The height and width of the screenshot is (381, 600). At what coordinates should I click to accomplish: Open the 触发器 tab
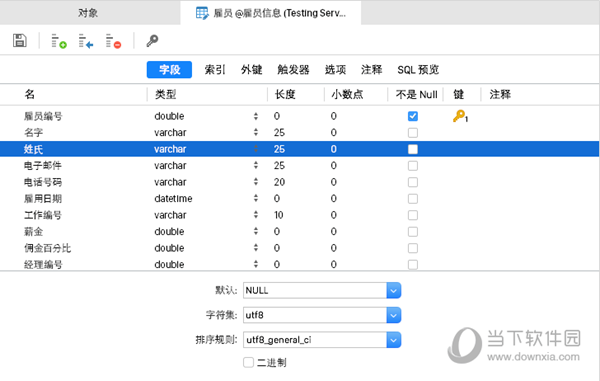coord(293,70)
